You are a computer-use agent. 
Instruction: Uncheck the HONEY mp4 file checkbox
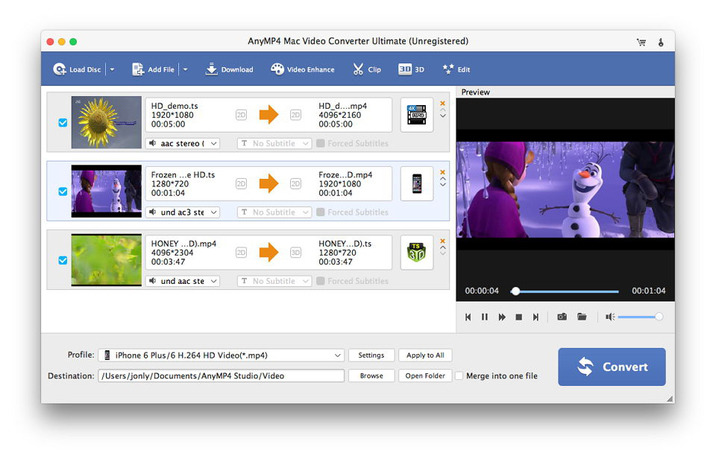(x=63, y=260)
